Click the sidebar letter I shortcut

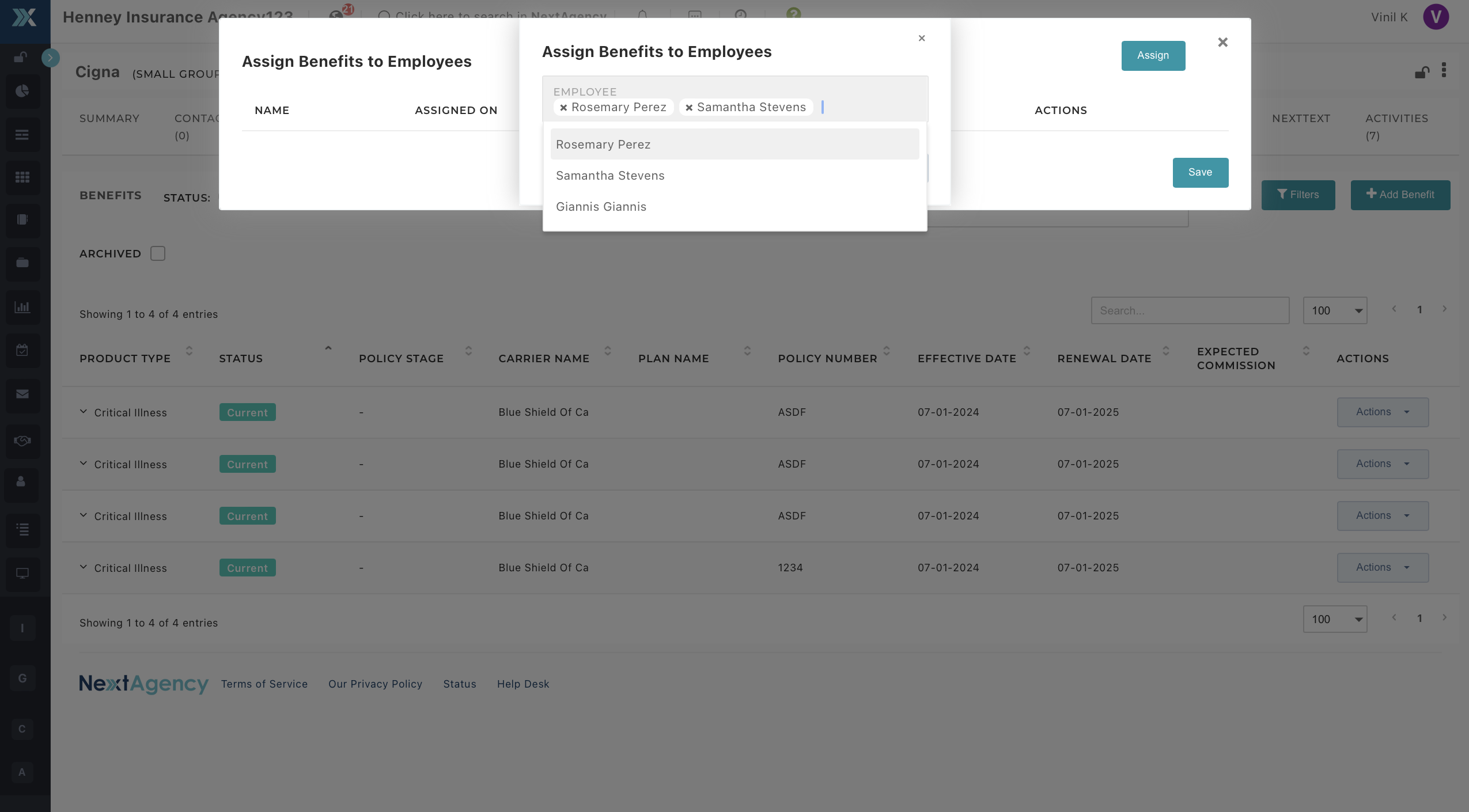click(22, 628)
